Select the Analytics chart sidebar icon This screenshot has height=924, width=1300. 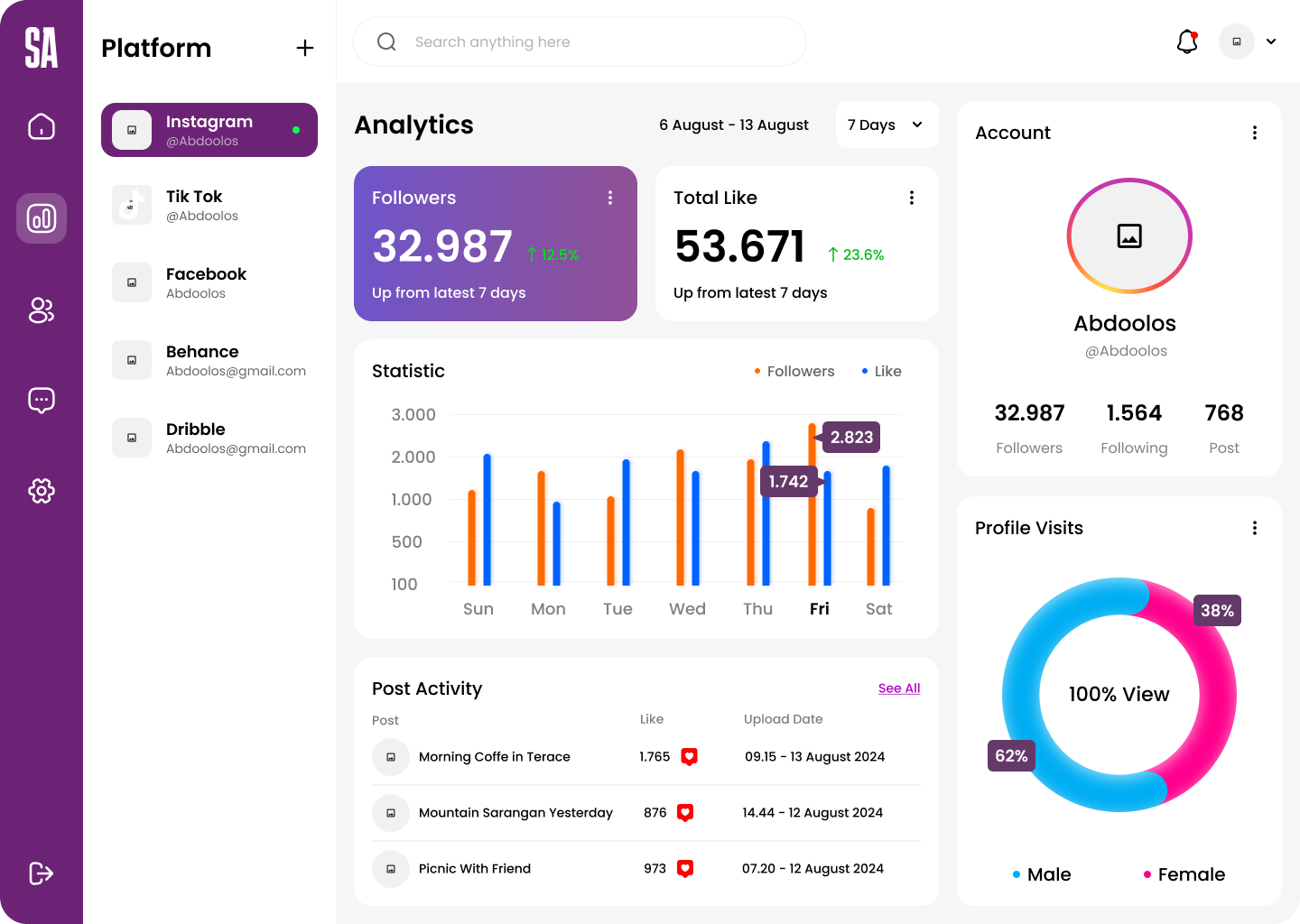42,218
